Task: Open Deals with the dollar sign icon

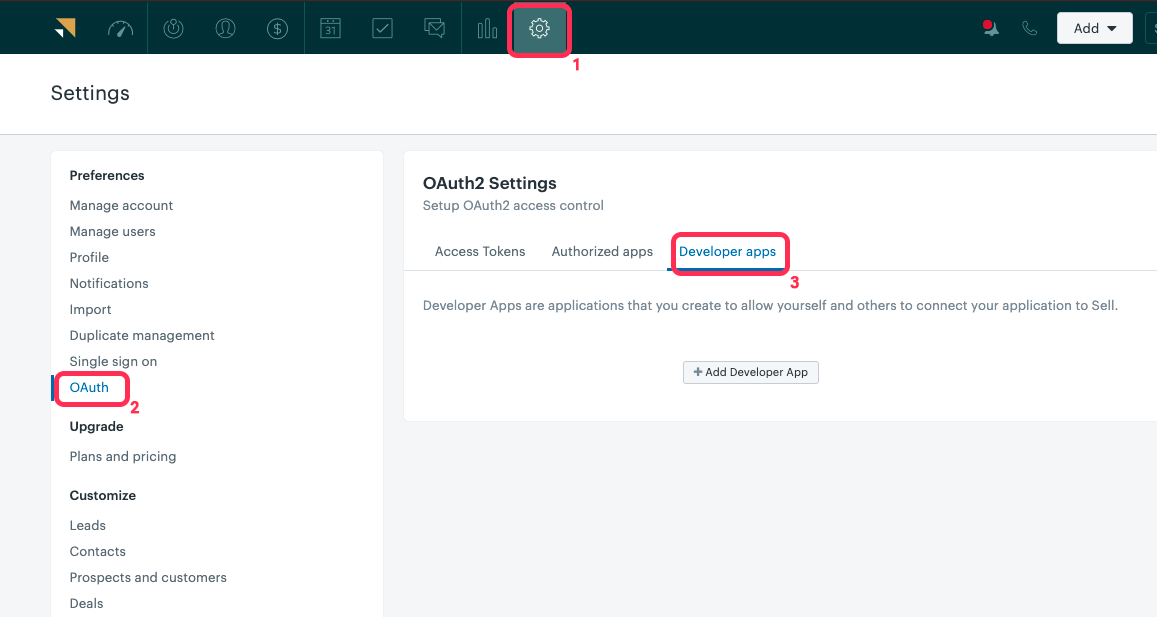Action: pyautogui.click(x=277, y=28)
